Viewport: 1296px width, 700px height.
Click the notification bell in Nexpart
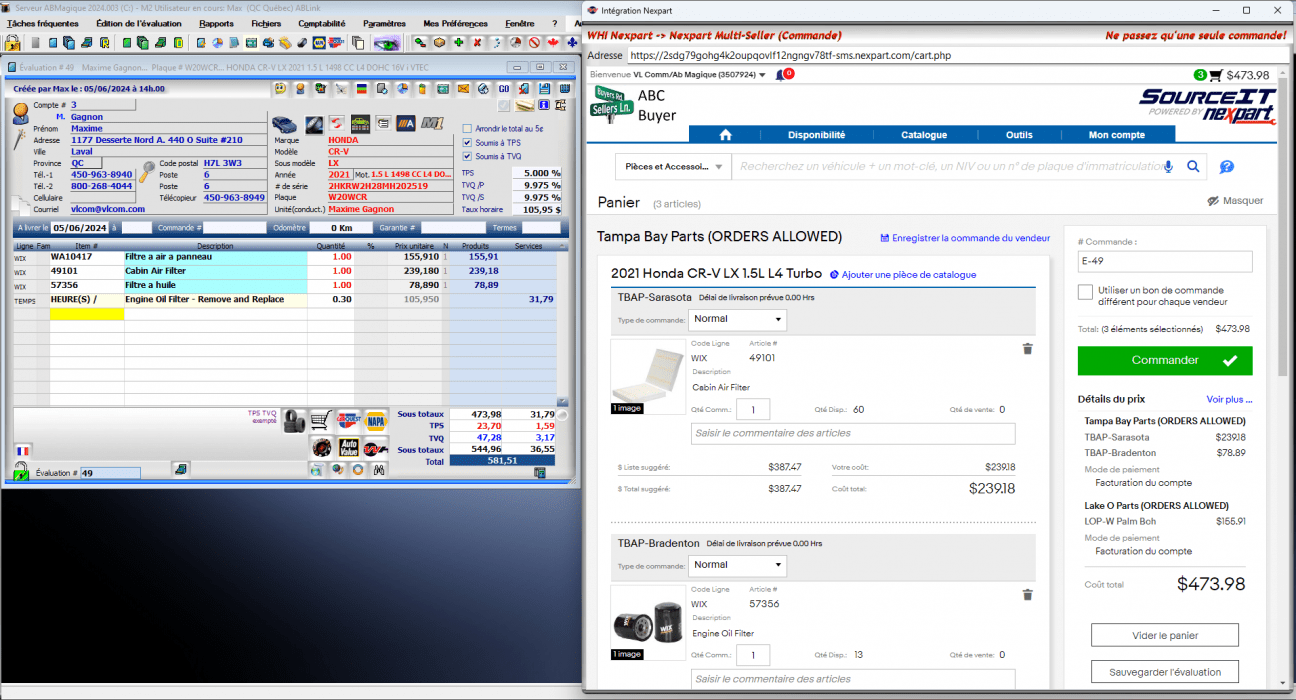(x=780, y=75)
